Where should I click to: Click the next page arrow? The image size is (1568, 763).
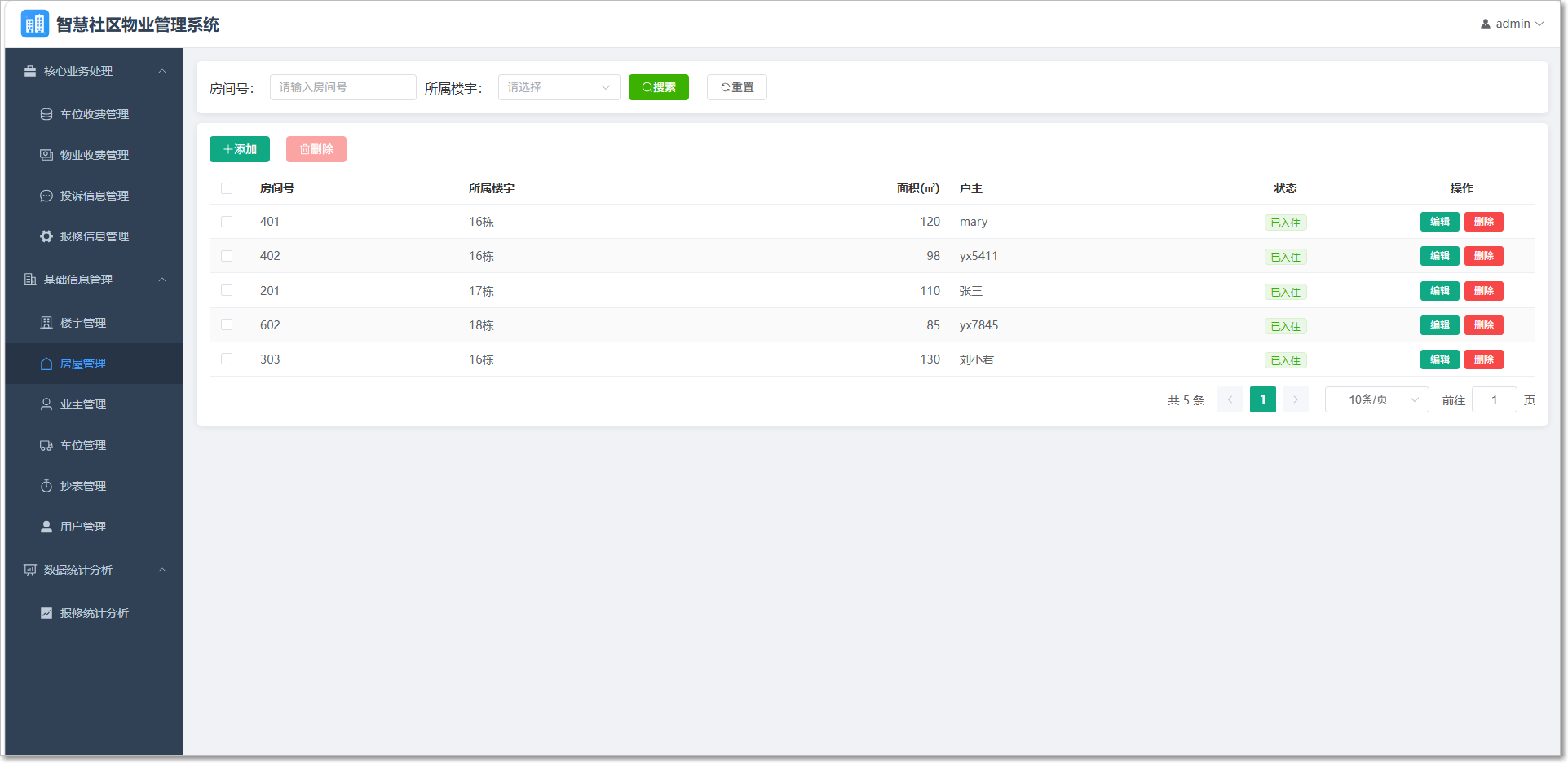click(1296, 399)
